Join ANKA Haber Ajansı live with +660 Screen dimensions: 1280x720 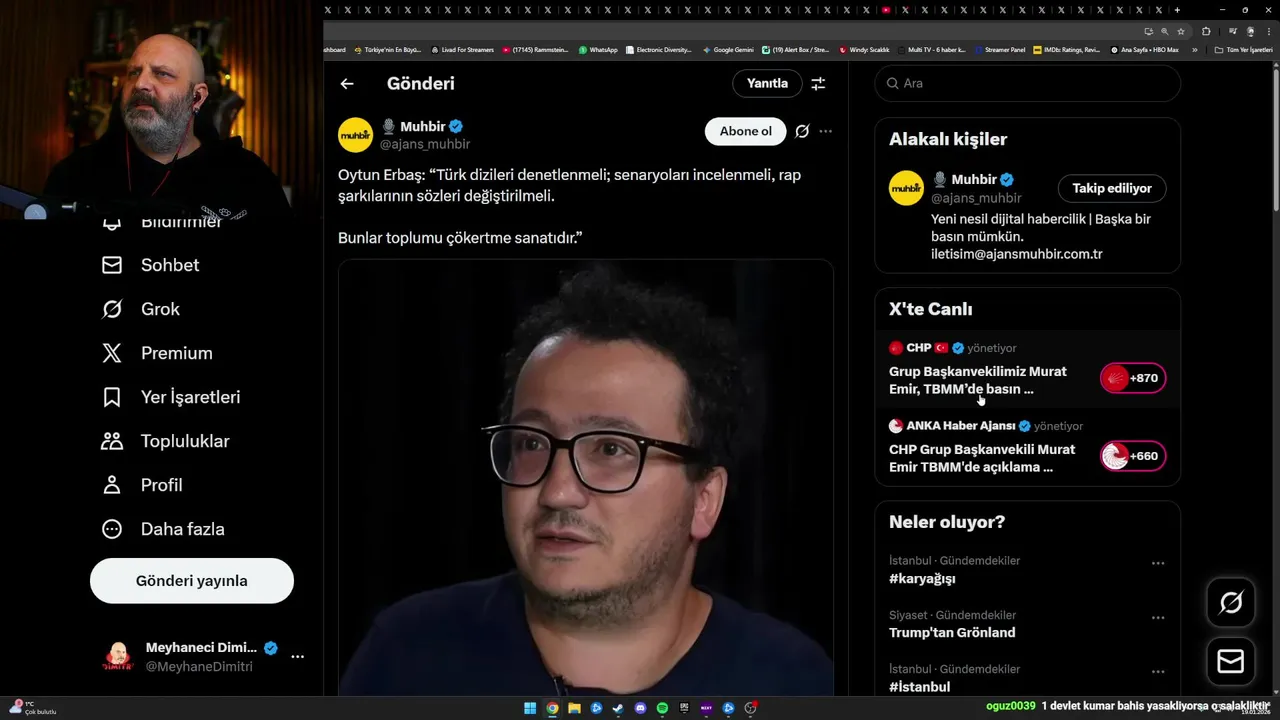point(1133,456)
